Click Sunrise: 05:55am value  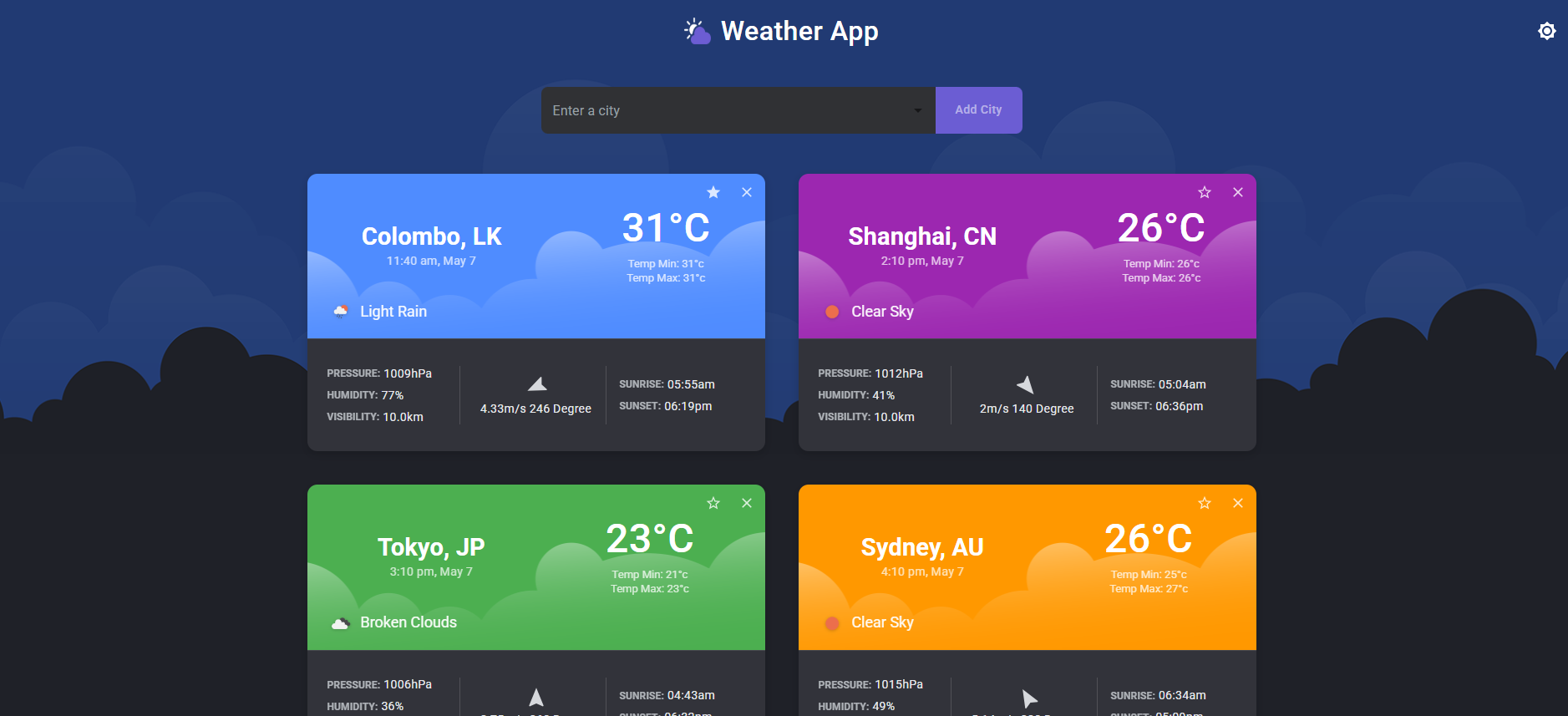click(x=667, y=384)
